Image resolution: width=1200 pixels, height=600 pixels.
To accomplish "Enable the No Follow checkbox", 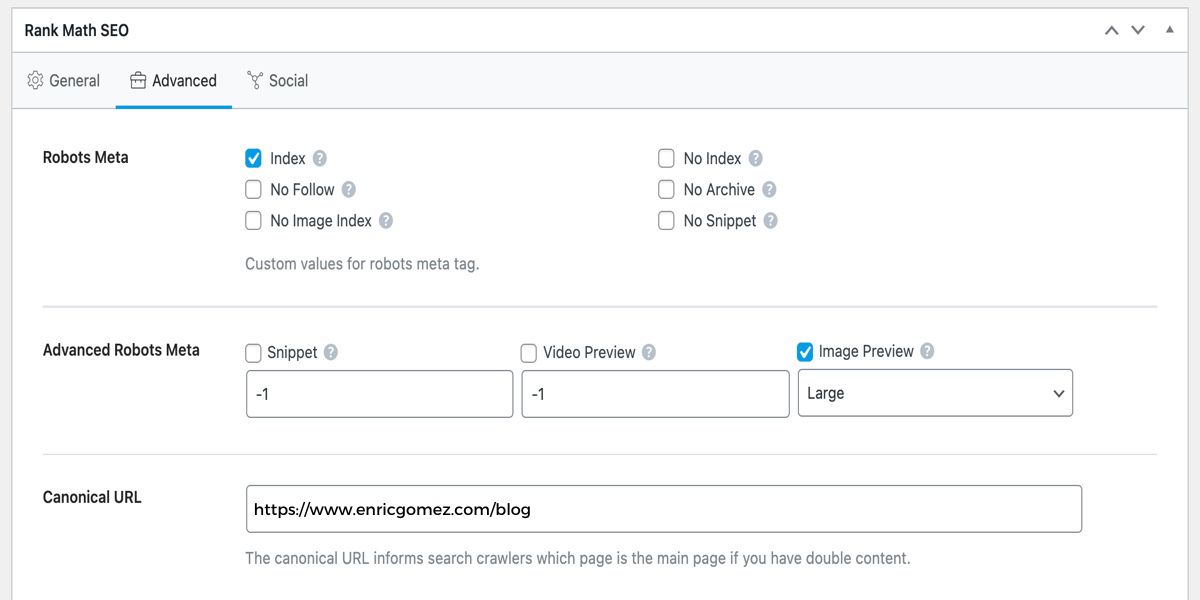I will point(254,189).
